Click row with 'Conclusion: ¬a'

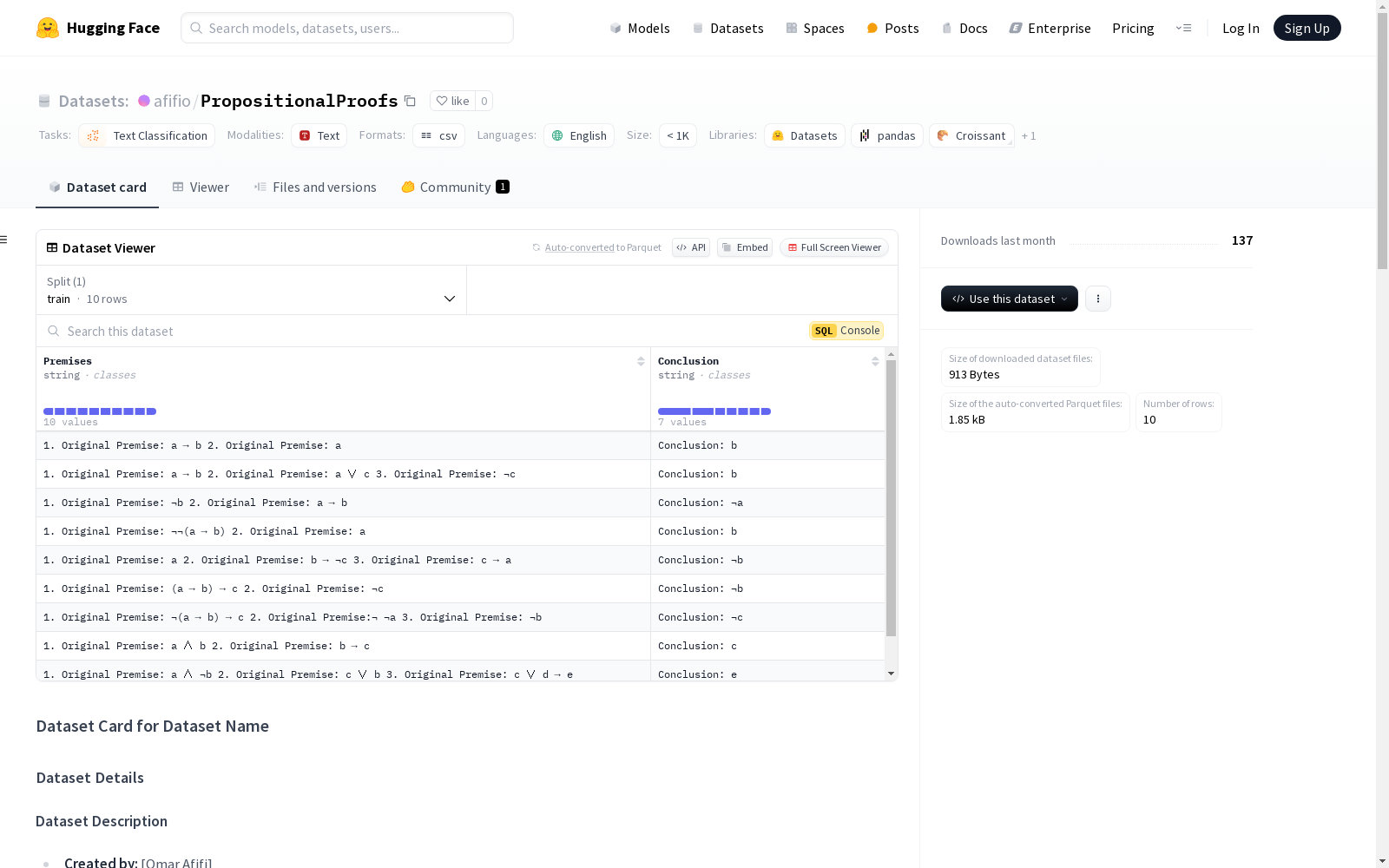point(460,503)
